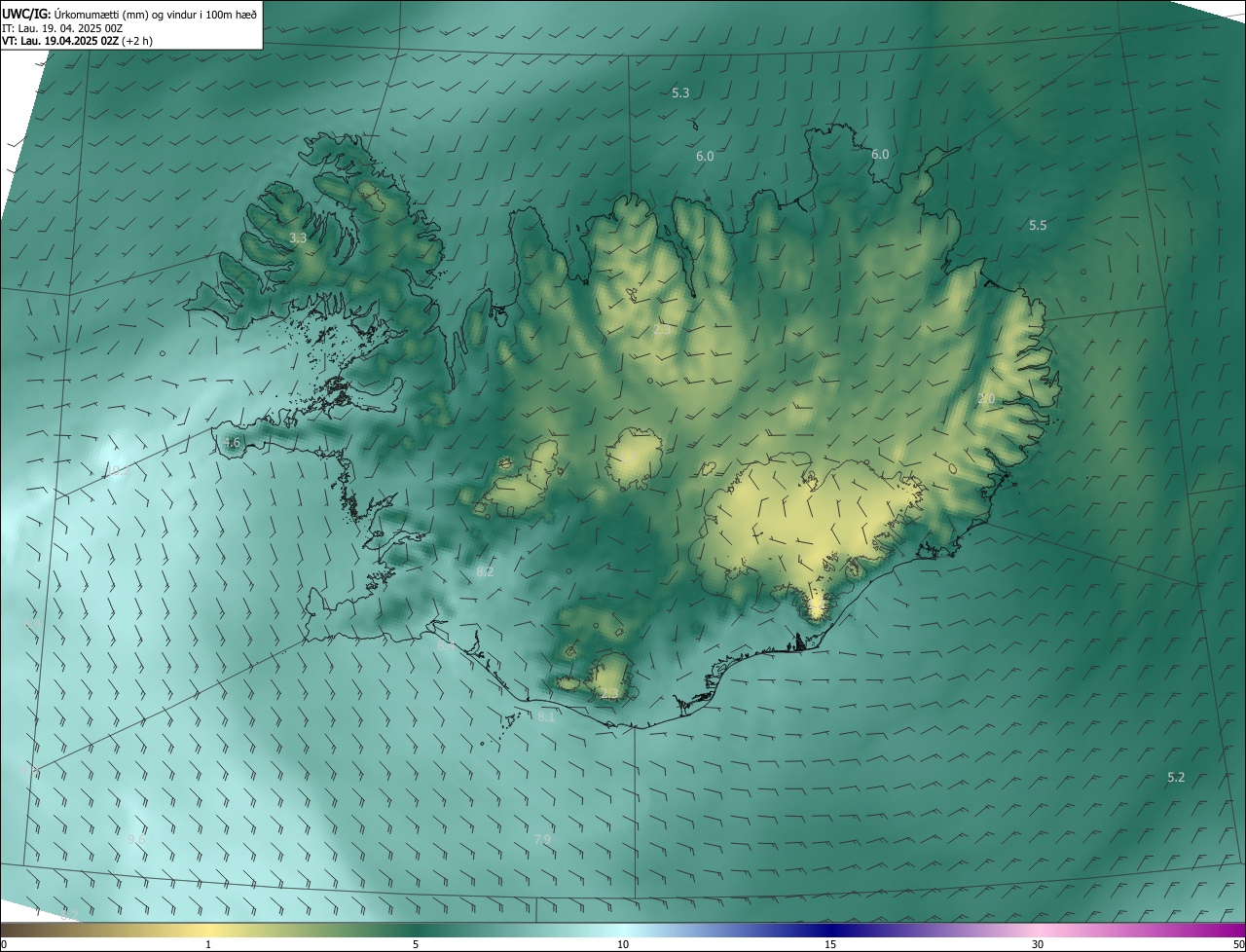Click the 5.2 value in the southeast sea
This screenshot has height=952, width=1246.
pos(1176,778)
